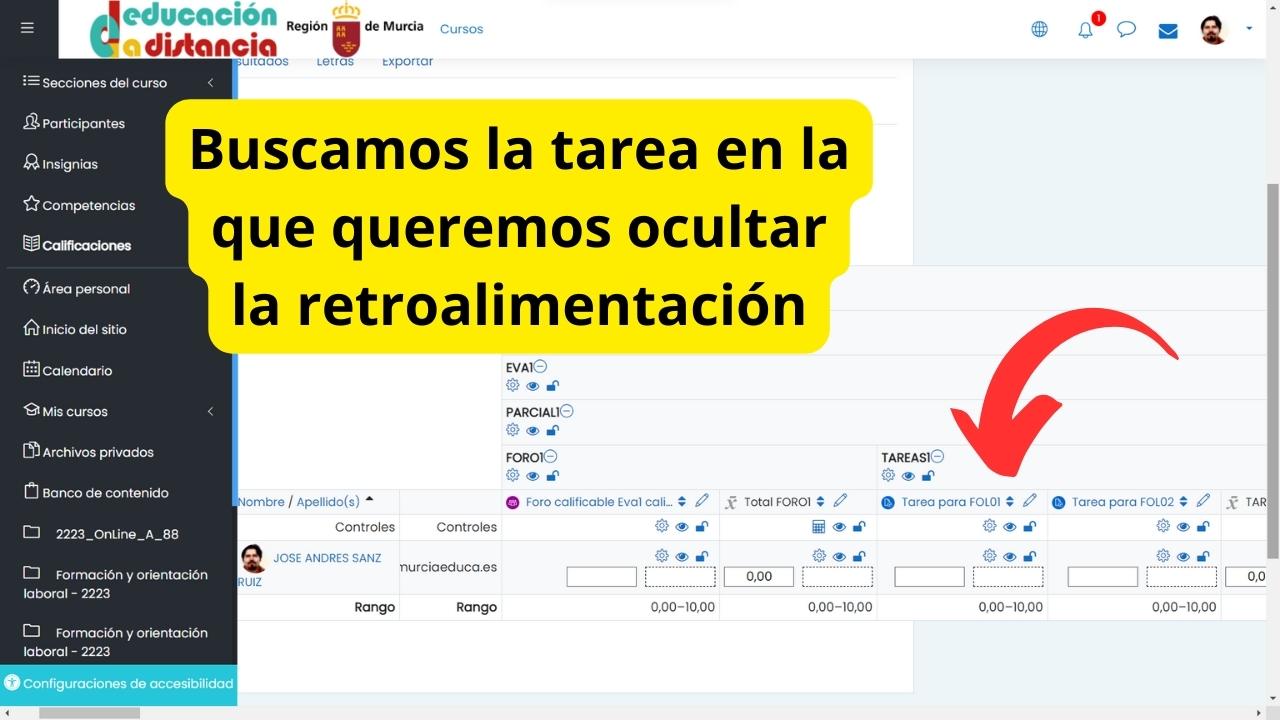
Task: Toggle PARCIAL1 visibility eye
Action: pos(533,431)
